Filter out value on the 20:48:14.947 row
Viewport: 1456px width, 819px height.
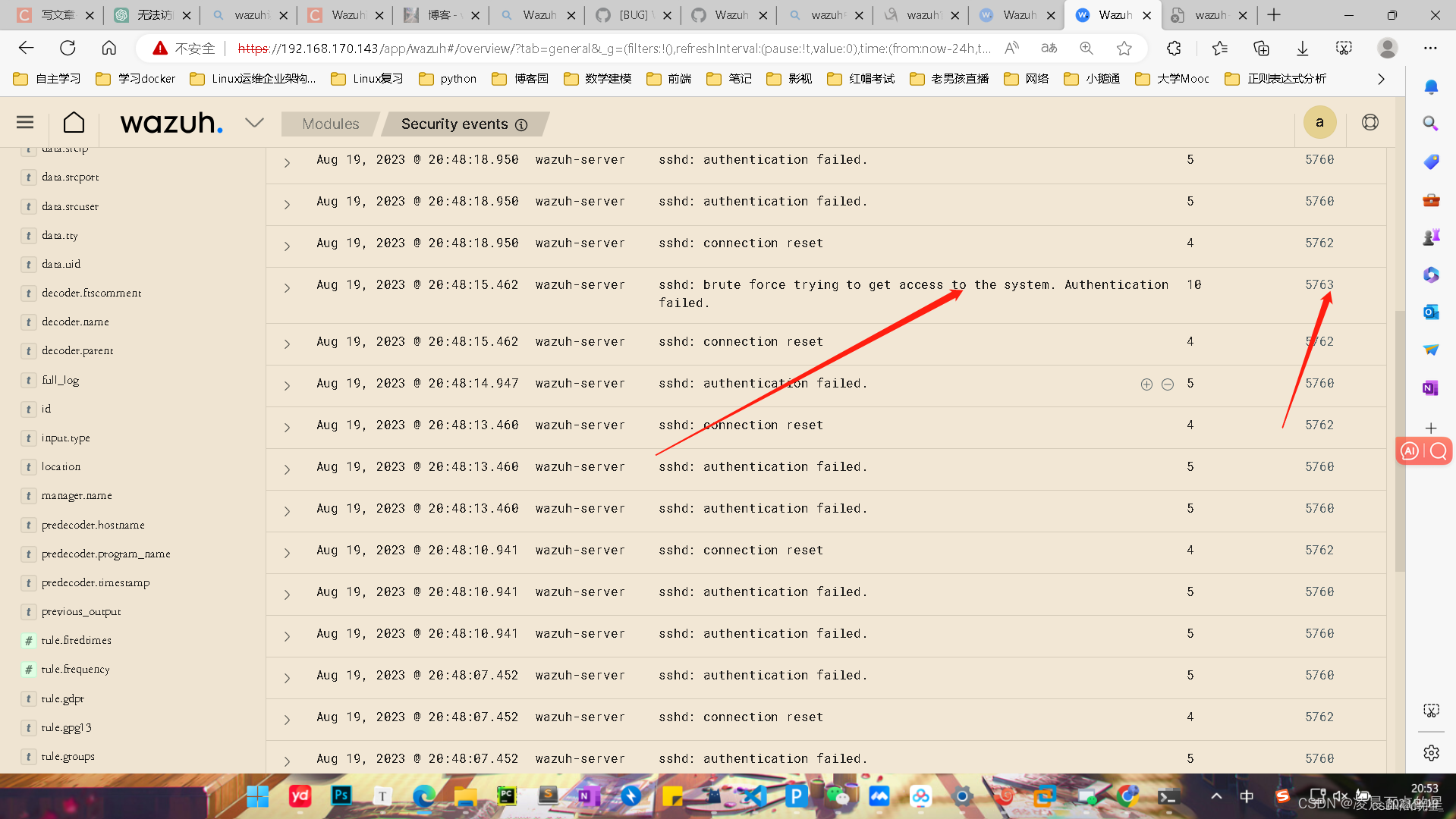(x=1168, y=384)
